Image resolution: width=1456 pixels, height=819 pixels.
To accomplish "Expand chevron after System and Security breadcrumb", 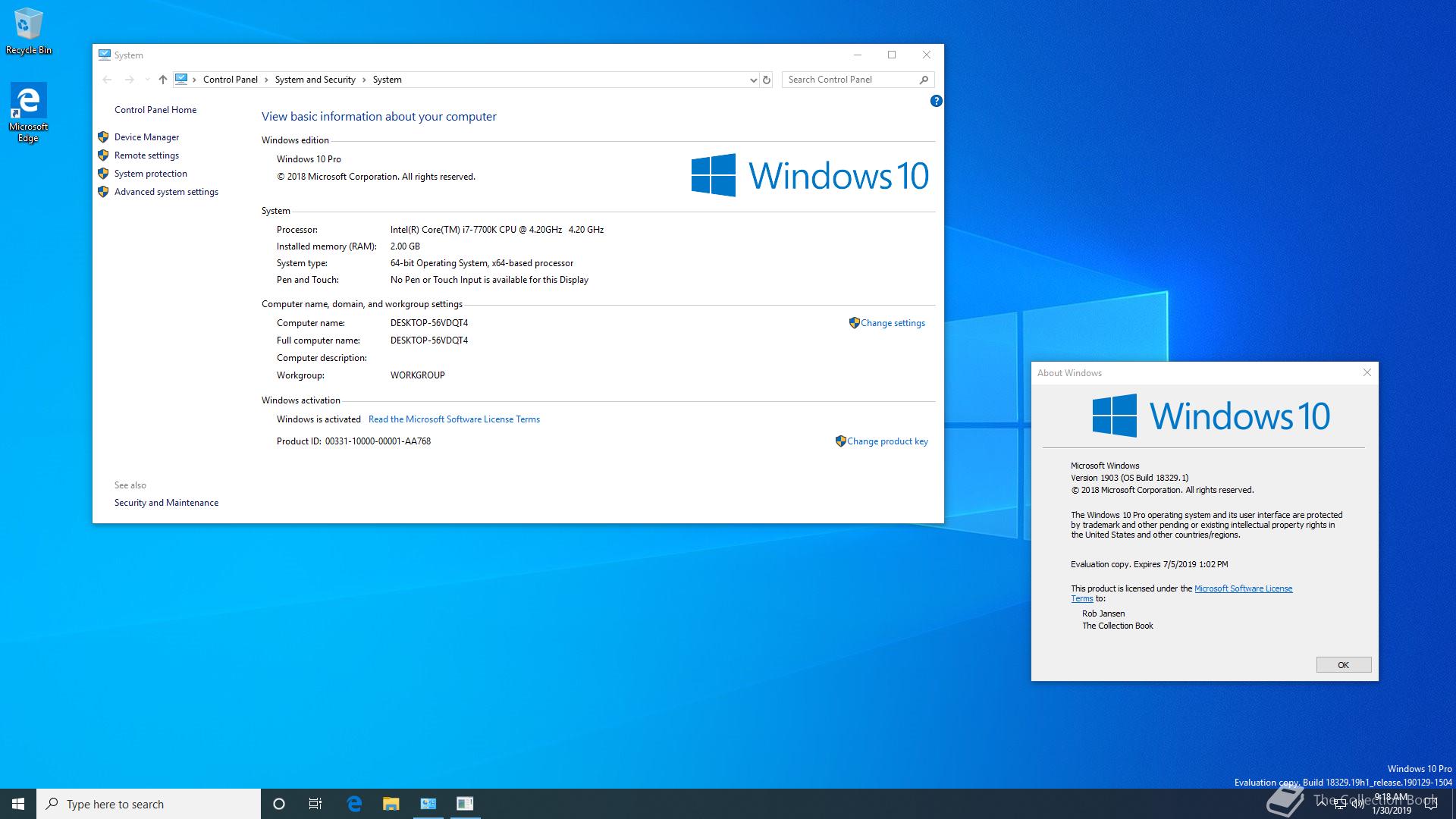I will tap(364, 80).
